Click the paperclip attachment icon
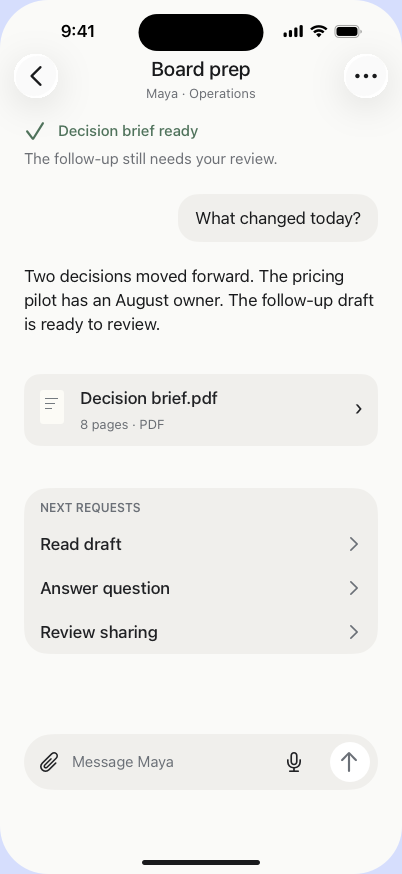The height and width of the screenshot is (874, 402). (x=49, y=762)
